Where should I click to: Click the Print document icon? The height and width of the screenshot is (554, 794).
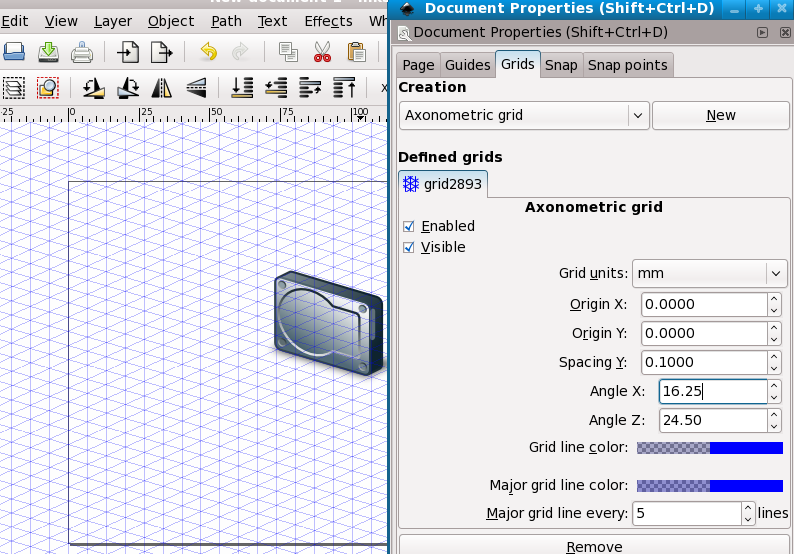[82, 52]
